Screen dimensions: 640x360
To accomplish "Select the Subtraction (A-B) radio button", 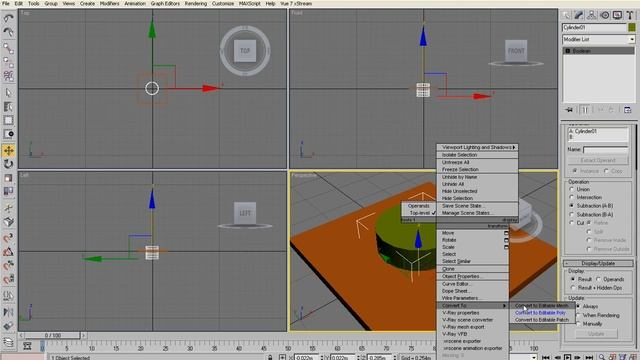I will [x=572, y=206].
